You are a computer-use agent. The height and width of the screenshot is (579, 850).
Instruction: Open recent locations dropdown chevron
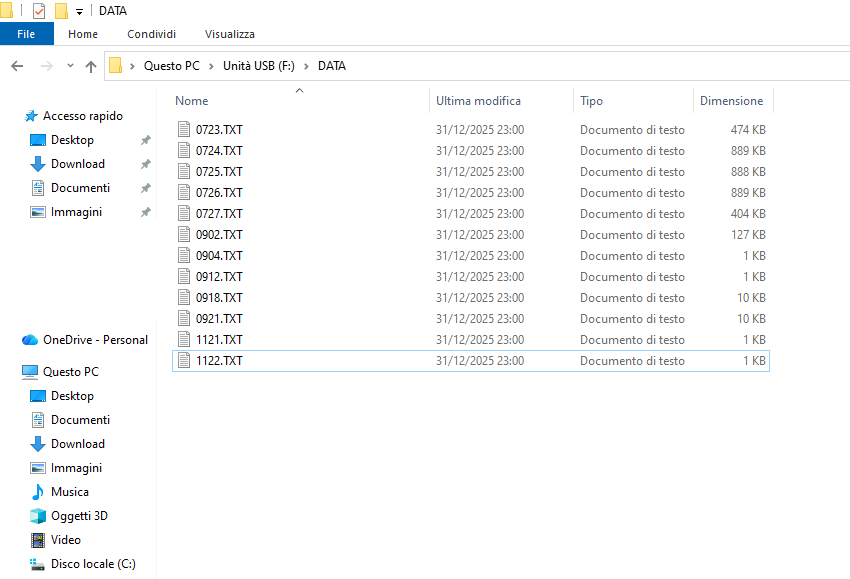coord(70,66)
